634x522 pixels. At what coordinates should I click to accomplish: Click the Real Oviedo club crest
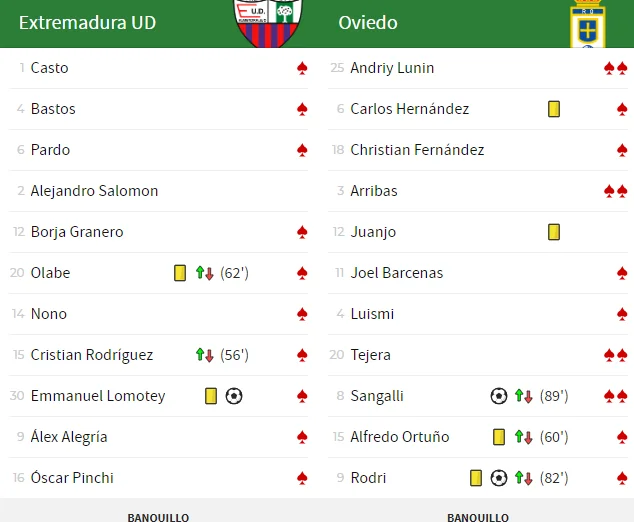tap(587, 24)
